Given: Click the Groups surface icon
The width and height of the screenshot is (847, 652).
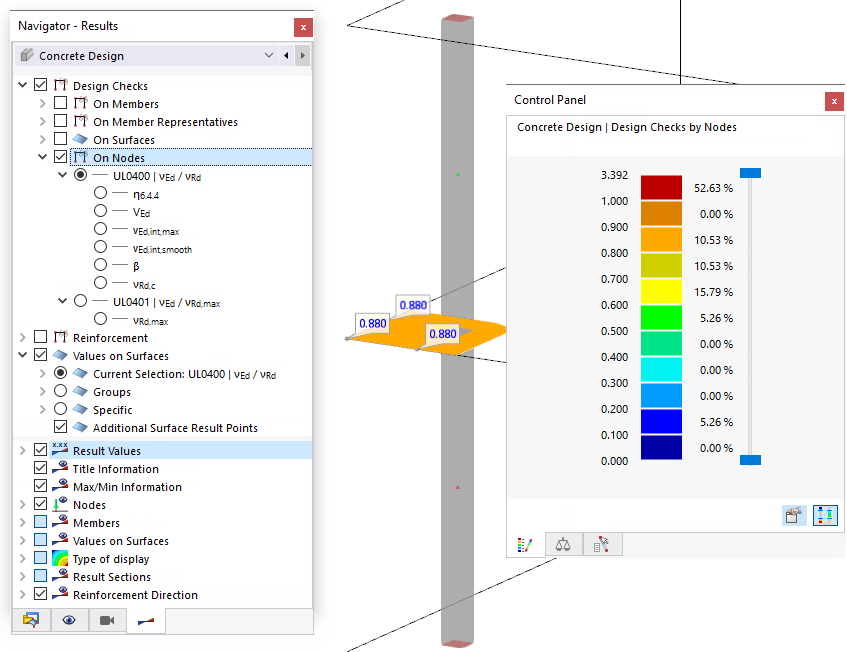Looking at the screenshot, I should point(80,391).
